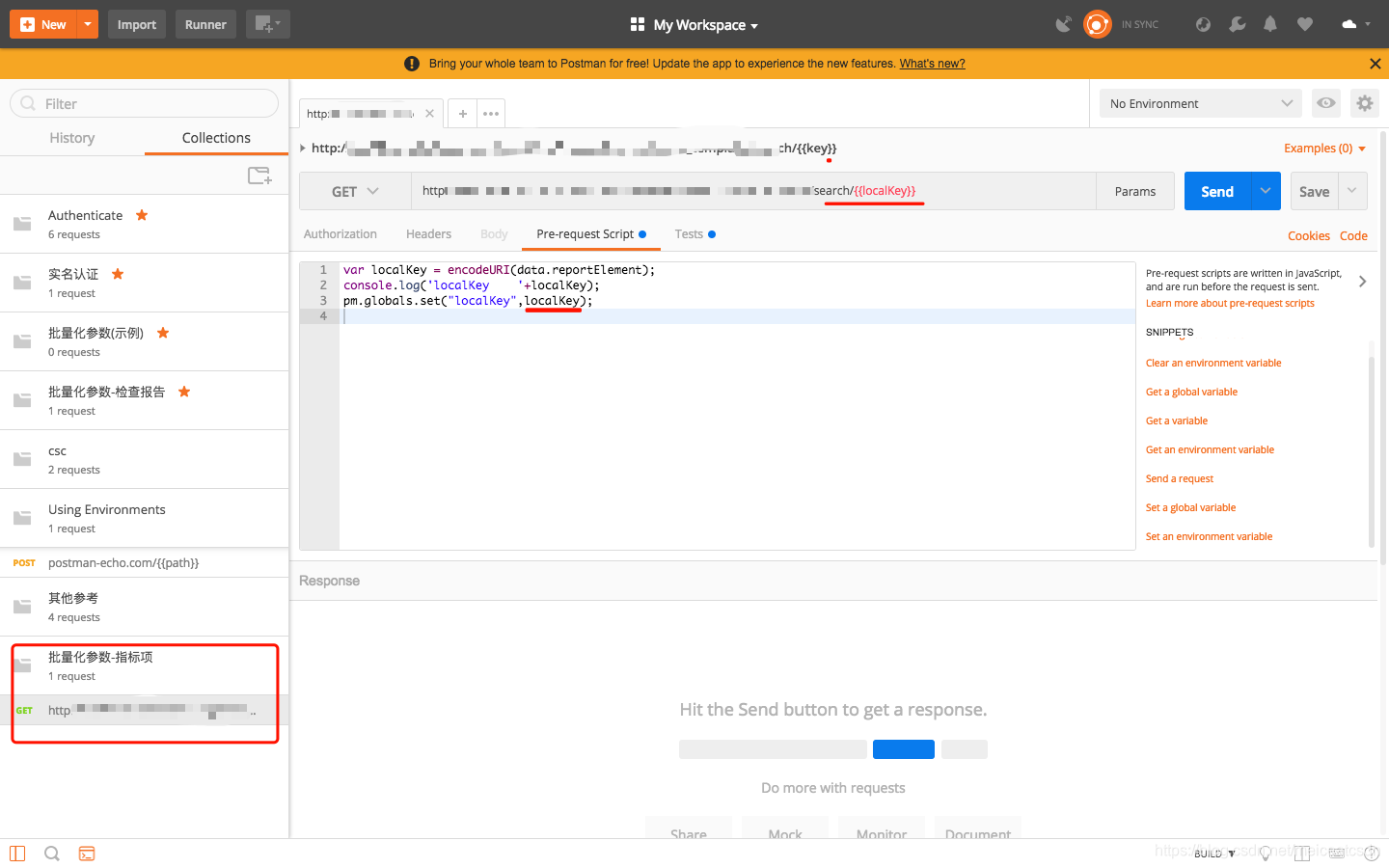Insert Get a global variable snippet
Image resolution: width=1389 pixels, height=868 pixels.
[1191, 392]
